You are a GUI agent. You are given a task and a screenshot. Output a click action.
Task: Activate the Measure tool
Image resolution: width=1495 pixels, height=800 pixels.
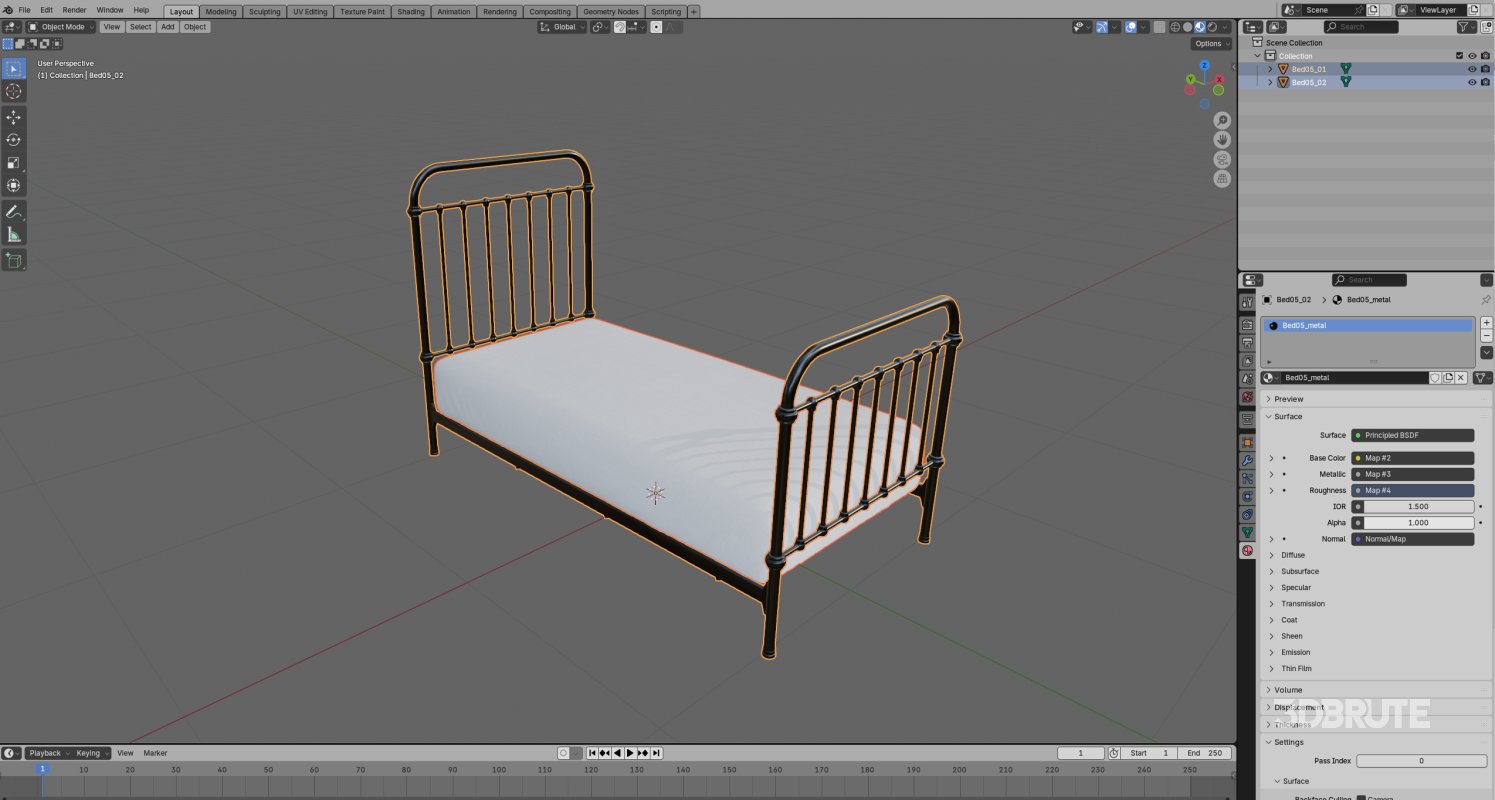[x=13, y=234]
